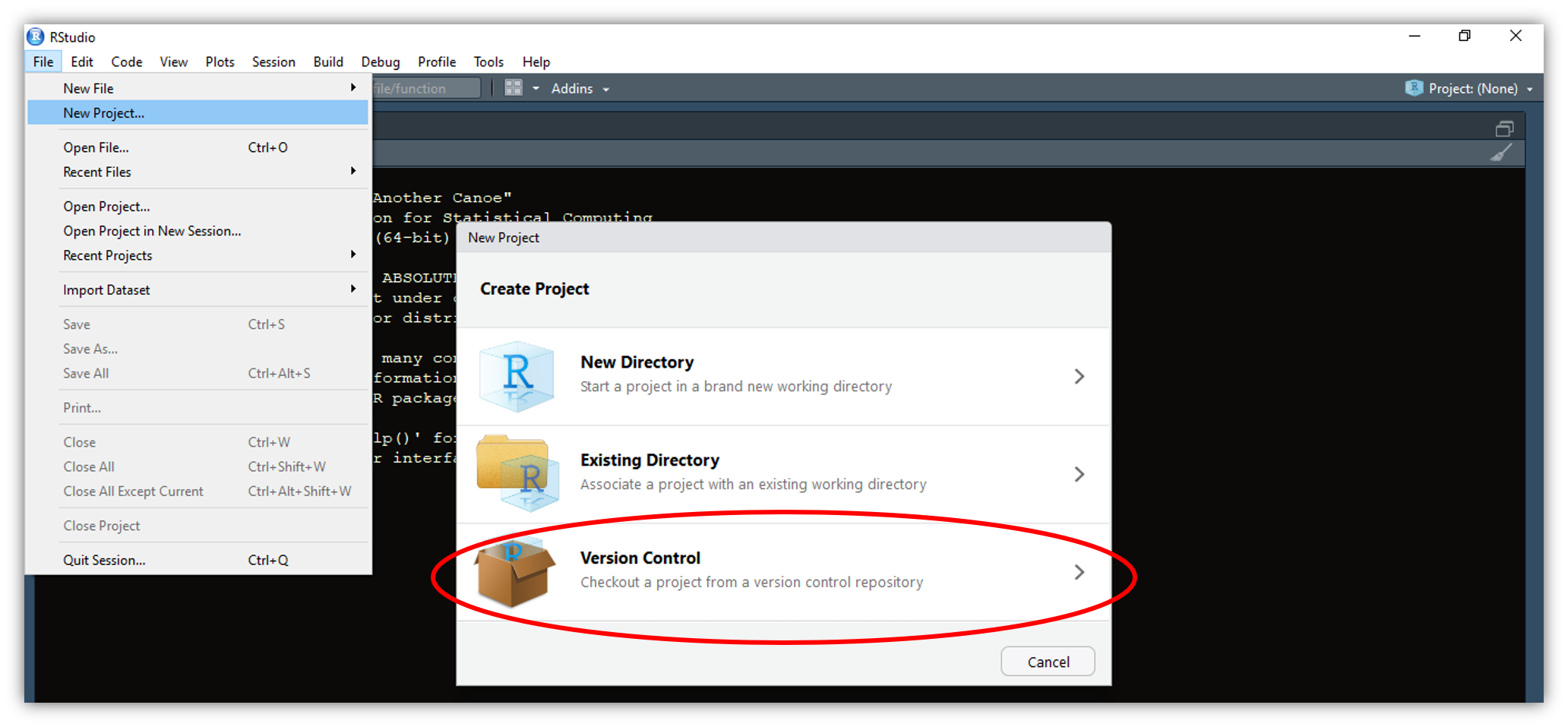Open the Addins dropdown
Viewport: 1568px width, 727px height.
580,88
